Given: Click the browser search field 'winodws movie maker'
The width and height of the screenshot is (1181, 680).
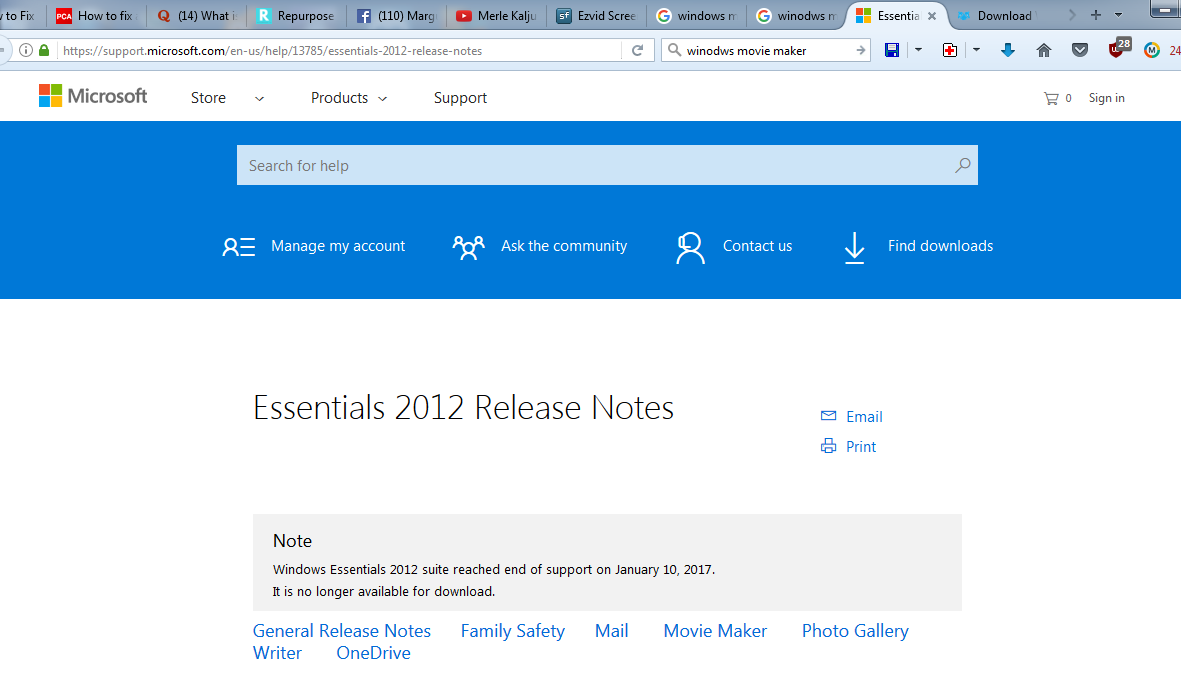Looking at the screenshot, I should tap(764, 50).
